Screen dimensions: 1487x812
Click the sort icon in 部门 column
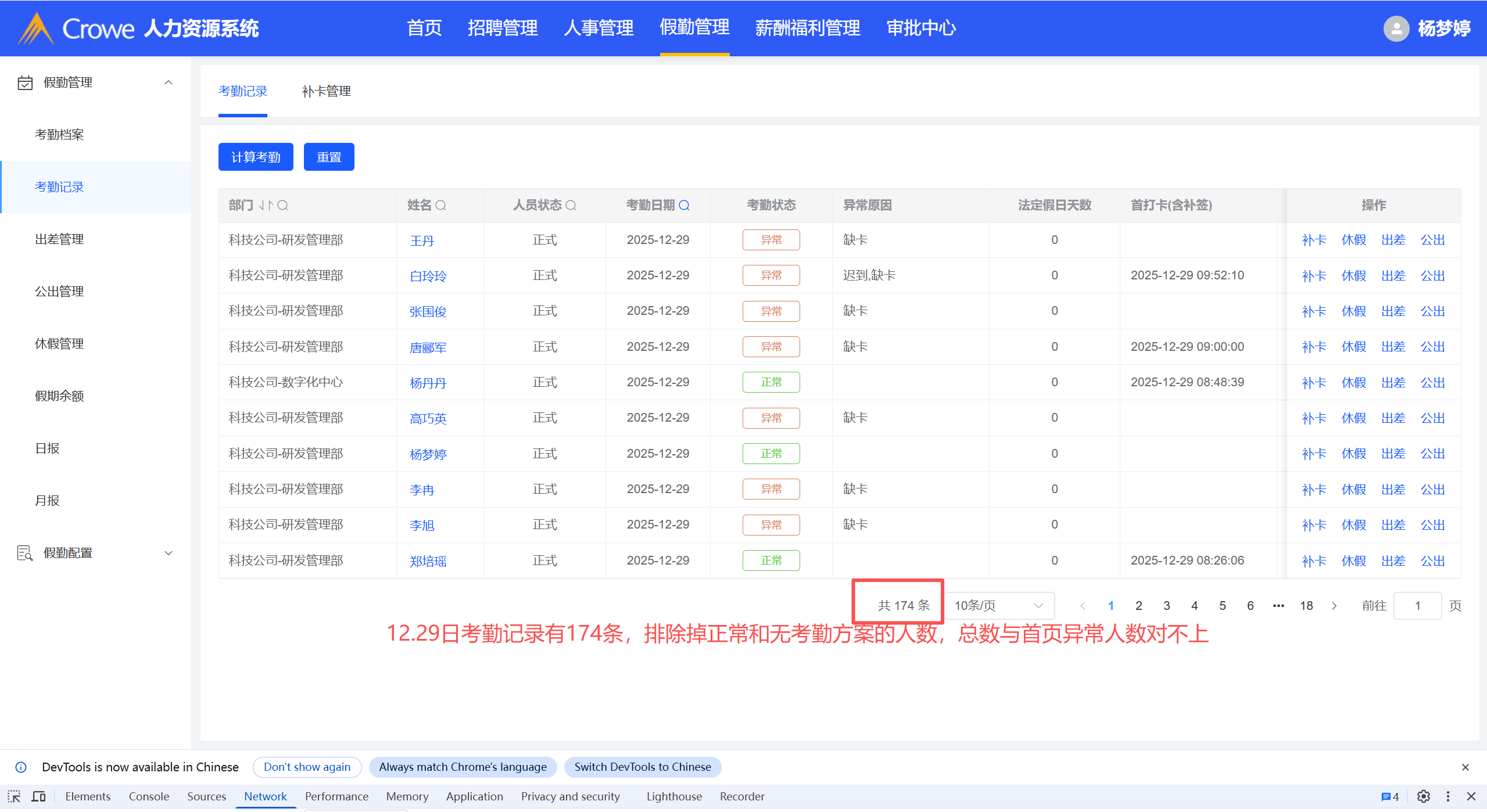point(266,205)
